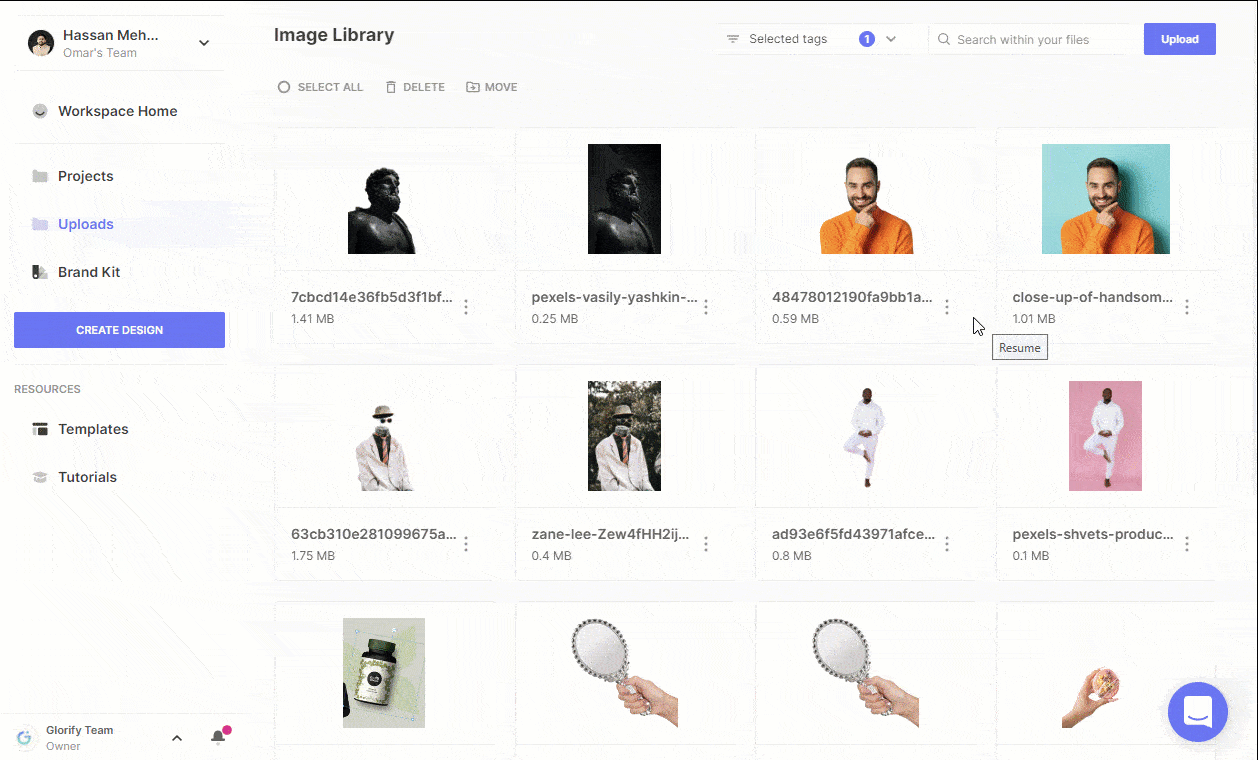Screen dimensions: 1258x760
Task: Open the Projects section
Action: point(86,176)
